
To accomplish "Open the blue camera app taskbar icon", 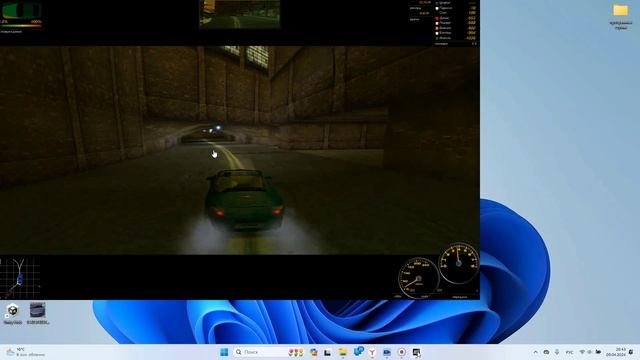I will click(x=387, y=352).
